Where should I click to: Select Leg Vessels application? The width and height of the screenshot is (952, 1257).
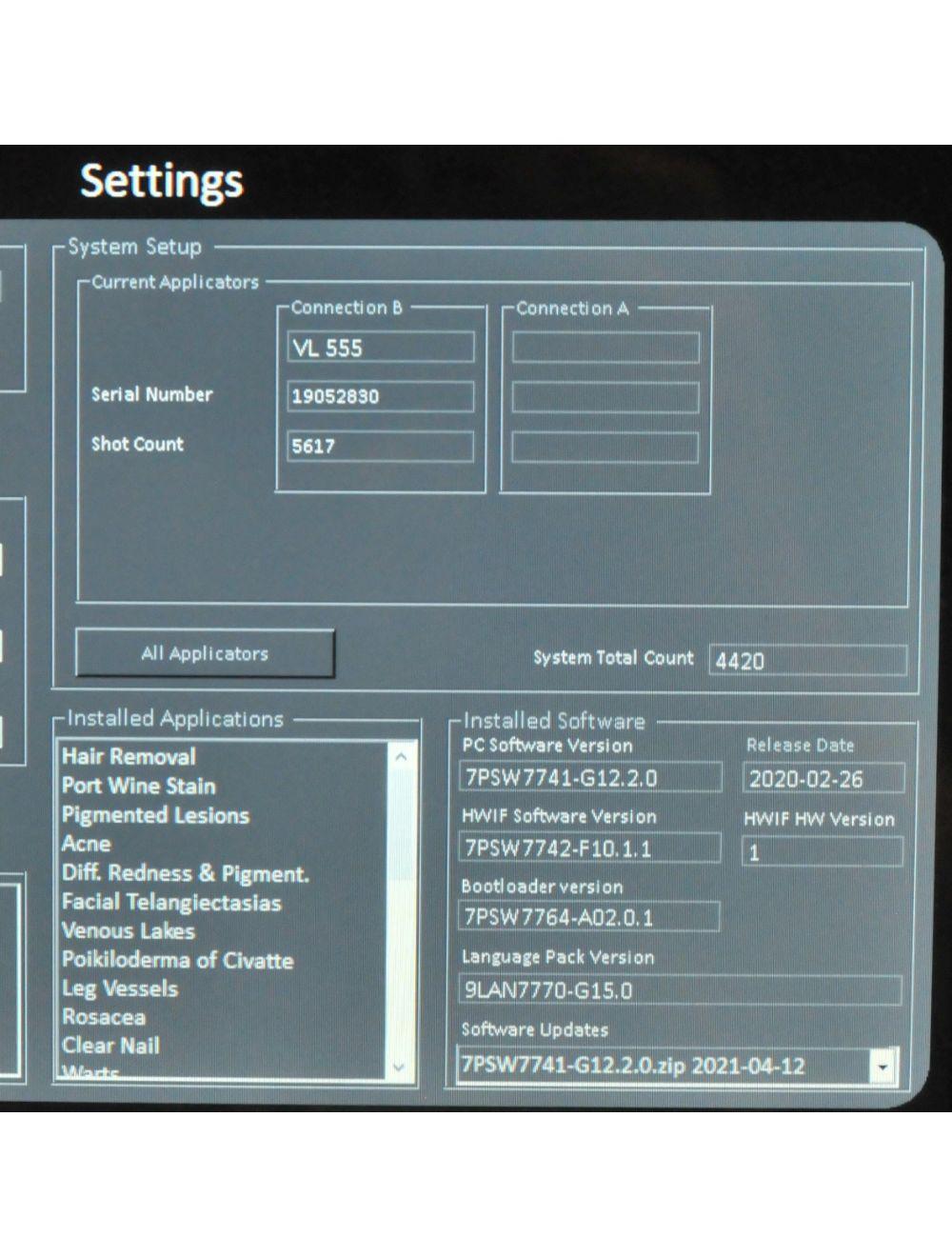[120, 988]
